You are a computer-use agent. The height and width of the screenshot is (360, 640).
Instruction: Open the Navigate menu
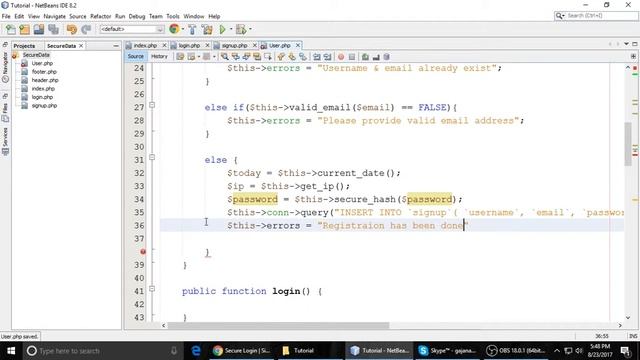(x=54, y=16)
